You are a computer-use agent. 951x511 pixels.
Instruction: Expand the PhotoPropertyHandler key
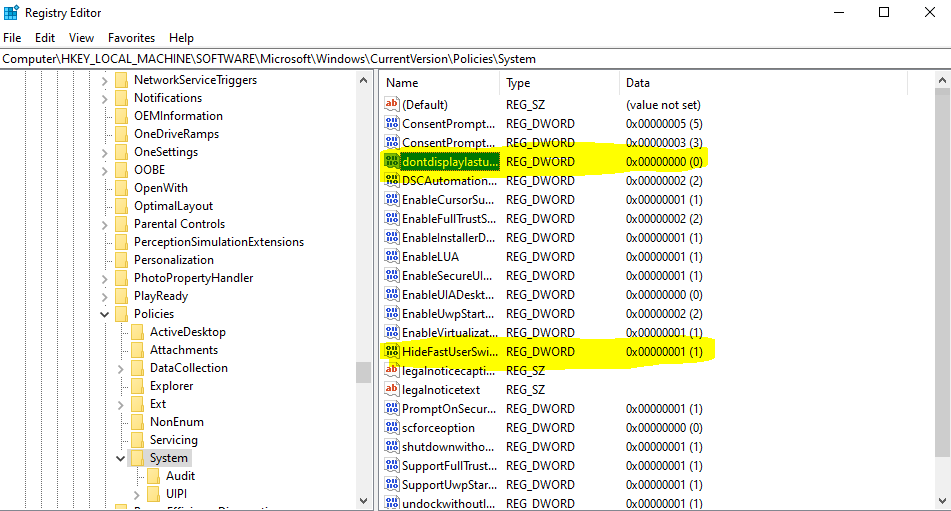(104, 279)
